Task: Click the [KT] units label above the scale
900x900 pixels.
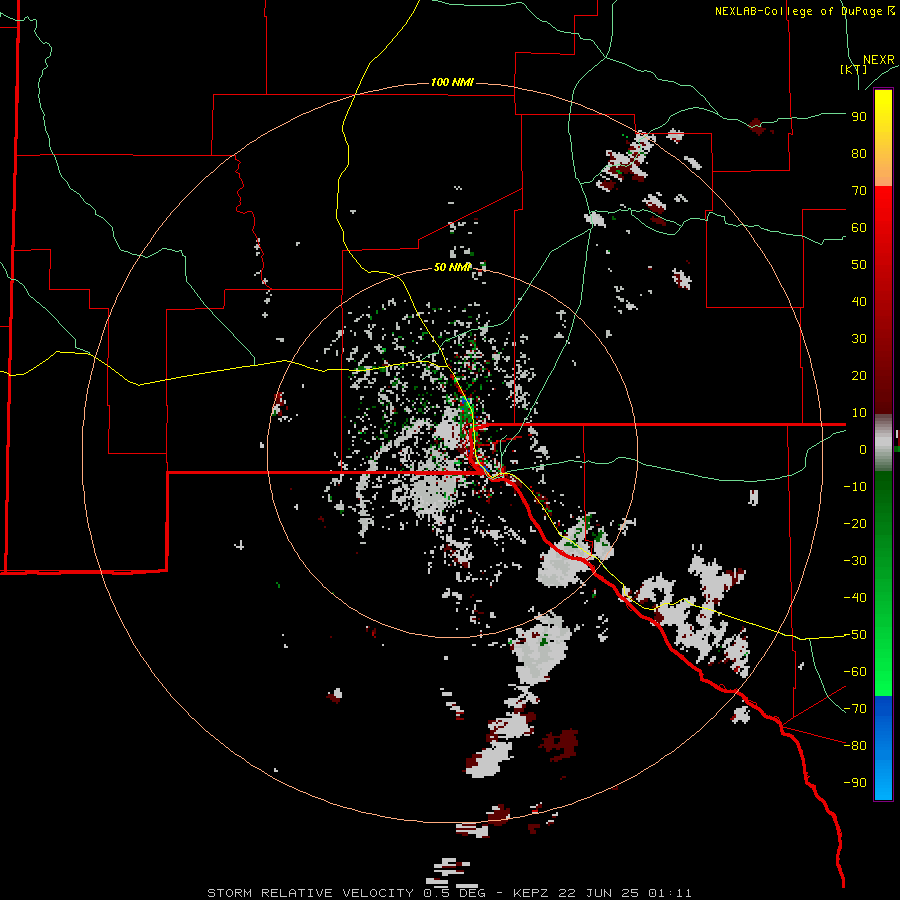Action: [853, 69]
